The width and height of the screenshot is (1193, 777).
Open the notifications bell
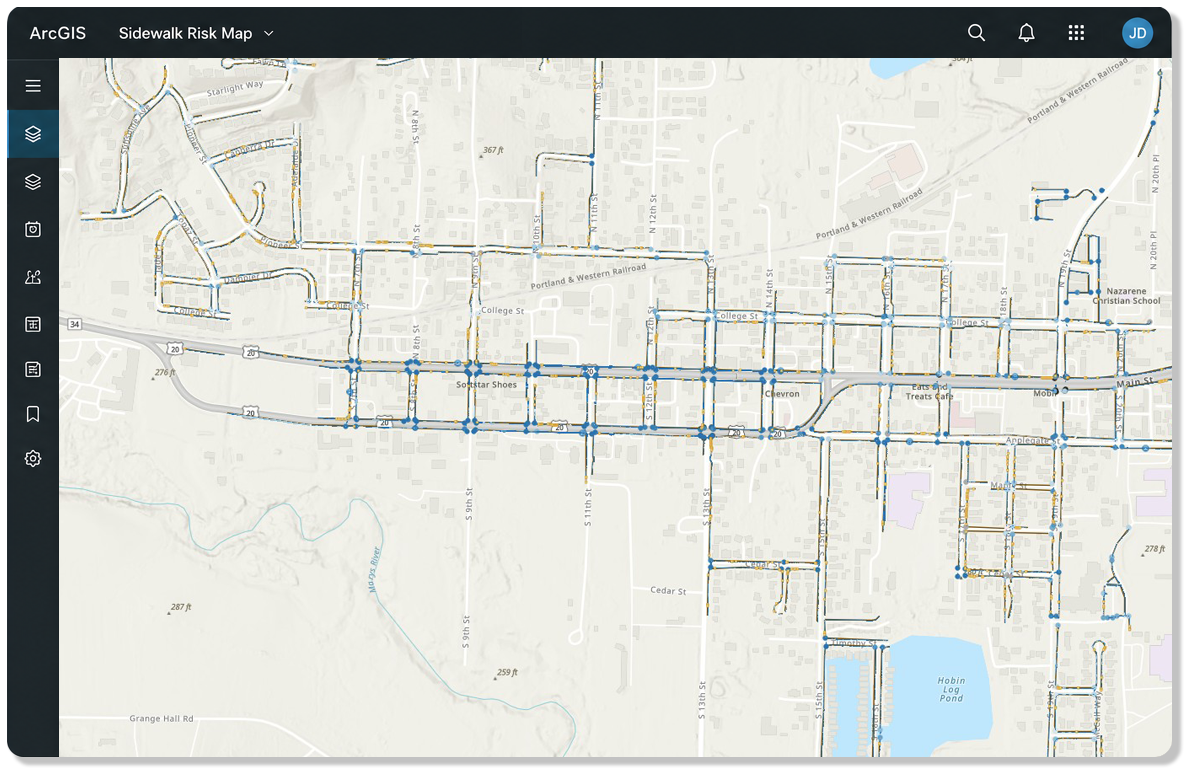(x=1026, y=33)
